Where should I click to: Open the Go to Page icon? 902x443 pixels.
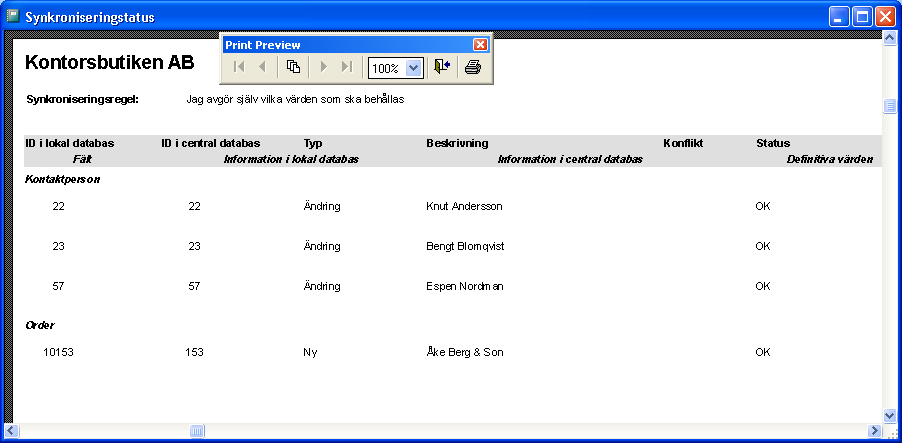[293, 67]
